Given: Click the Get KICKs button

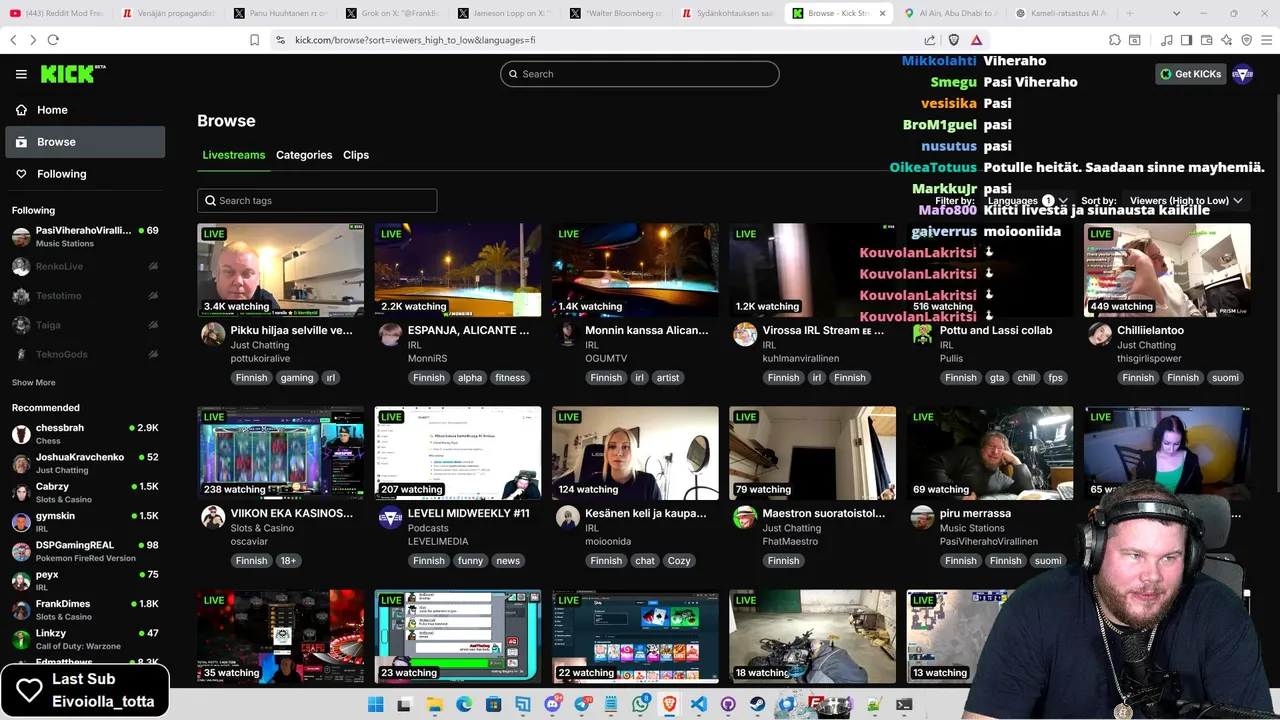Looking at the screenshot, I should point(1190,74).
